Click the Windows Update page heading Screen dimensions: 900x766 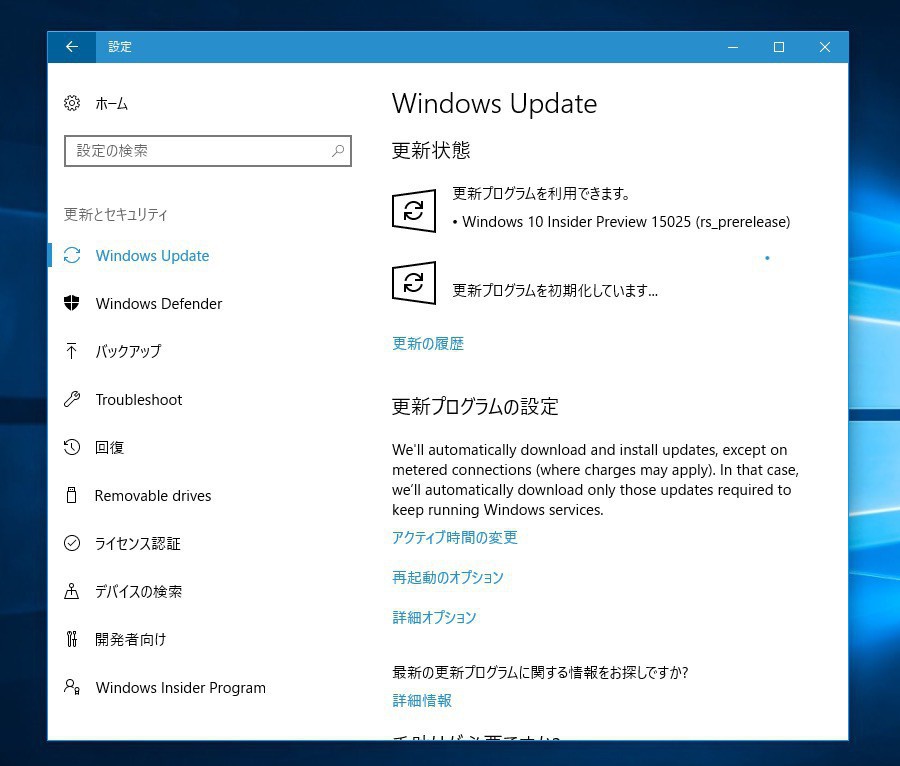[494, 104]
